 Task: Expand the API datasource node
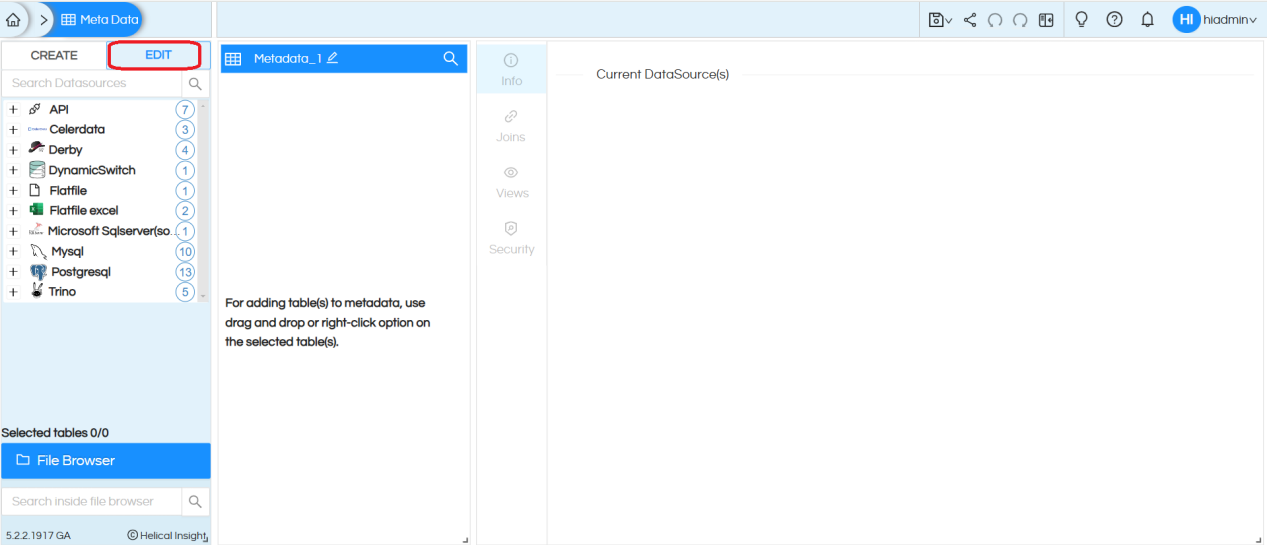click(13, 109)
